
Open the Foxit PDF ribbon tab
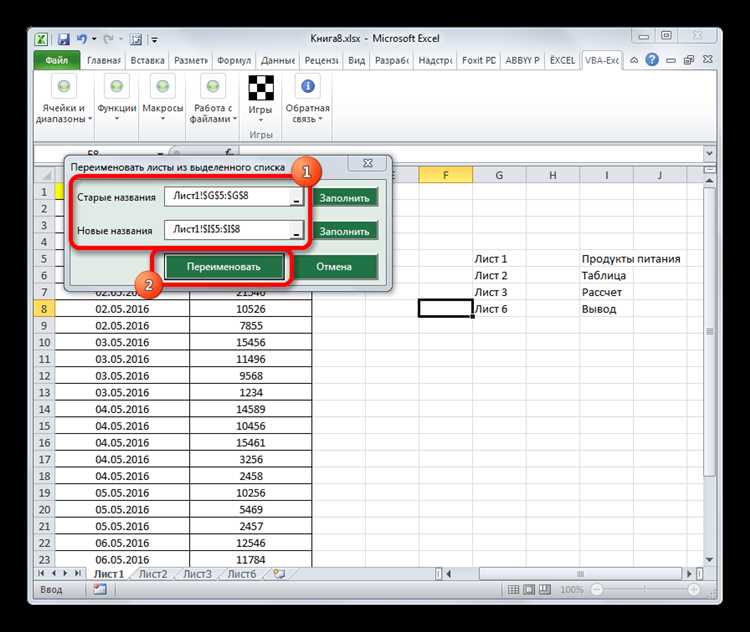(479, 60)
